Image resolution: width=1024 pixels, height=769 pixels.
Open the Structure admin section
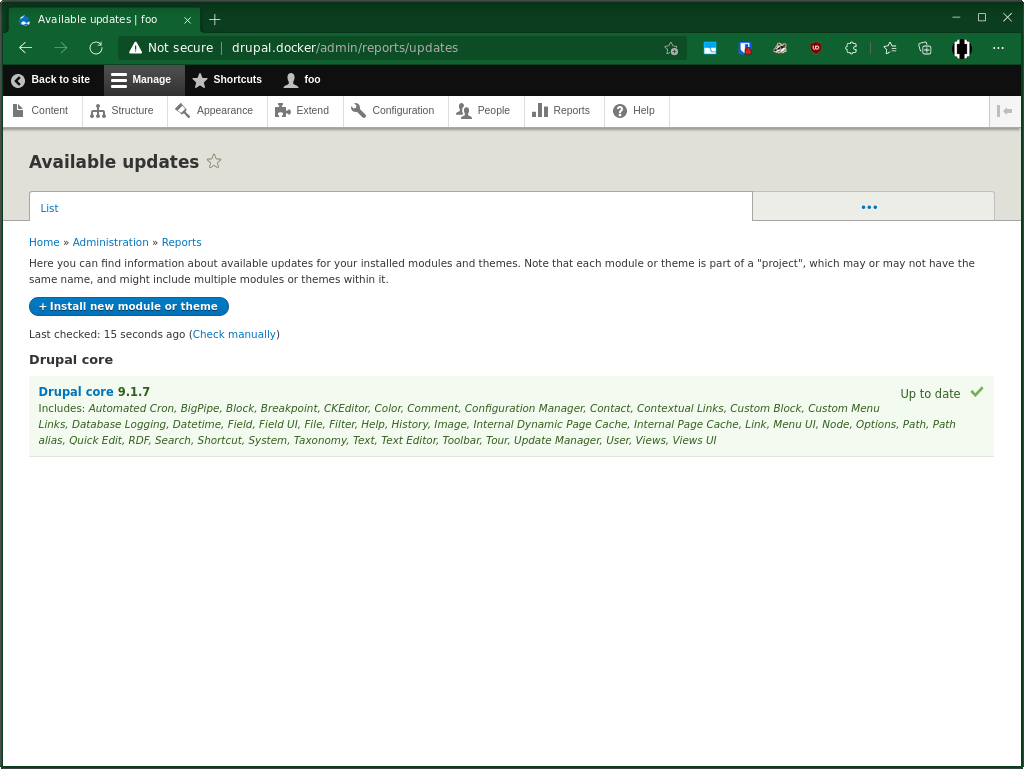pyautogui.click(x=123, y=111)
